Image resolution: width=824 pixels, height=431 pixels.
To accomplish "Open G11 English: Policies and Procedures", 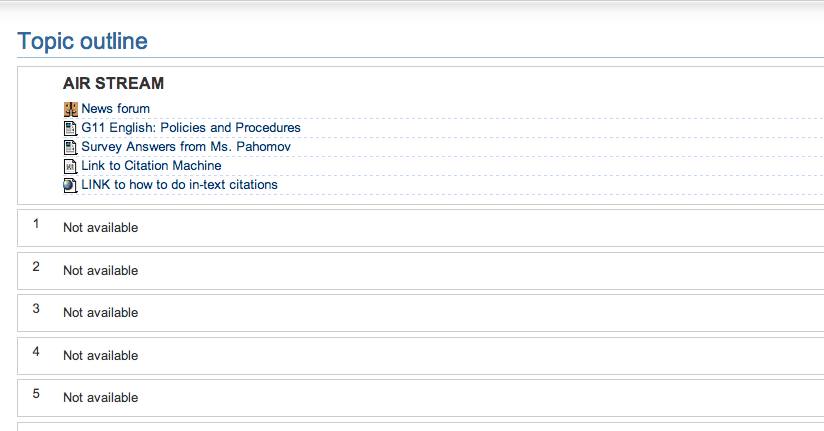I will [190, 128].
